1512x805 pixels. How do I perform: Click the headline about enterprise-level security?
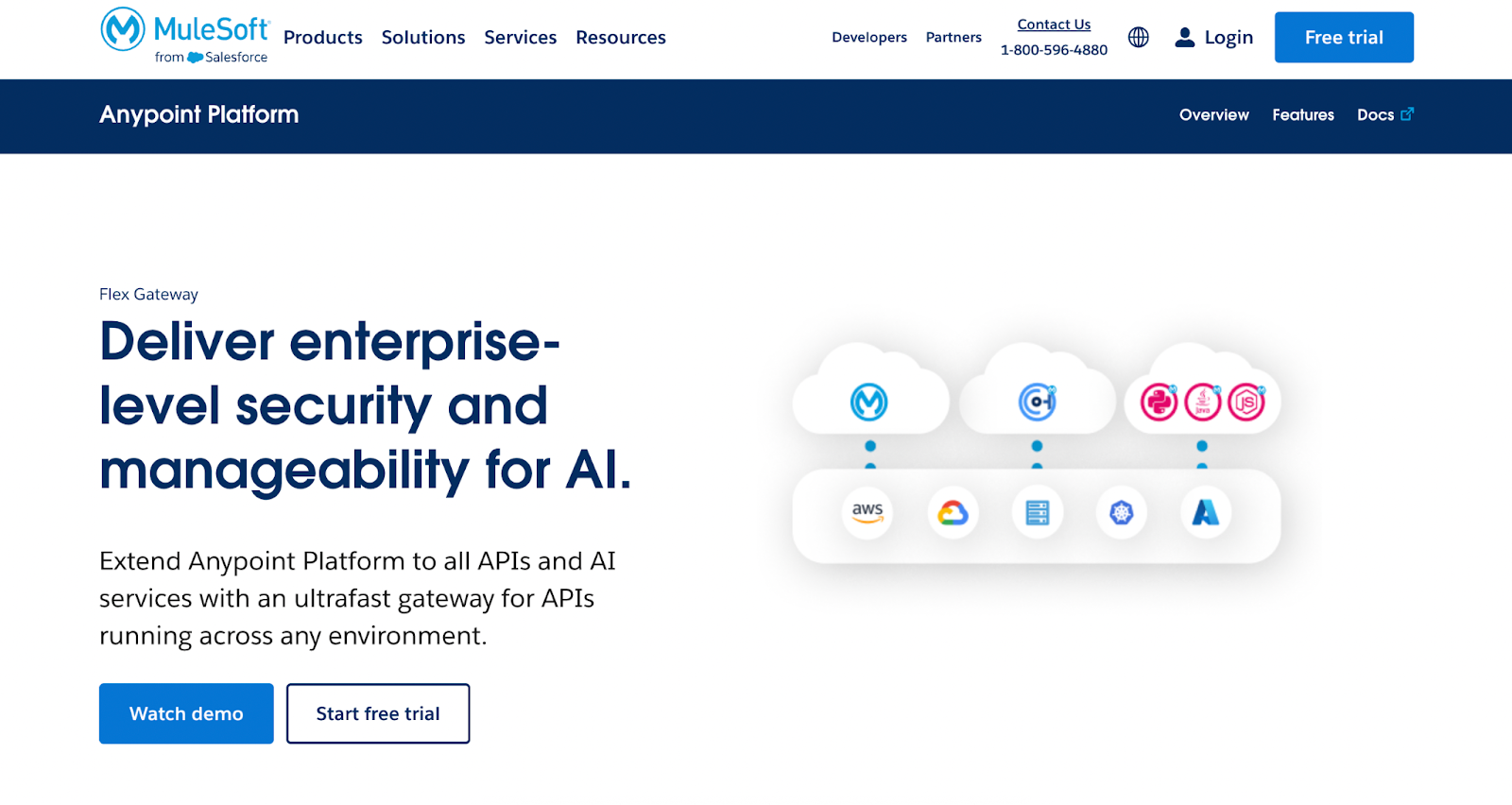pos(365,404)
